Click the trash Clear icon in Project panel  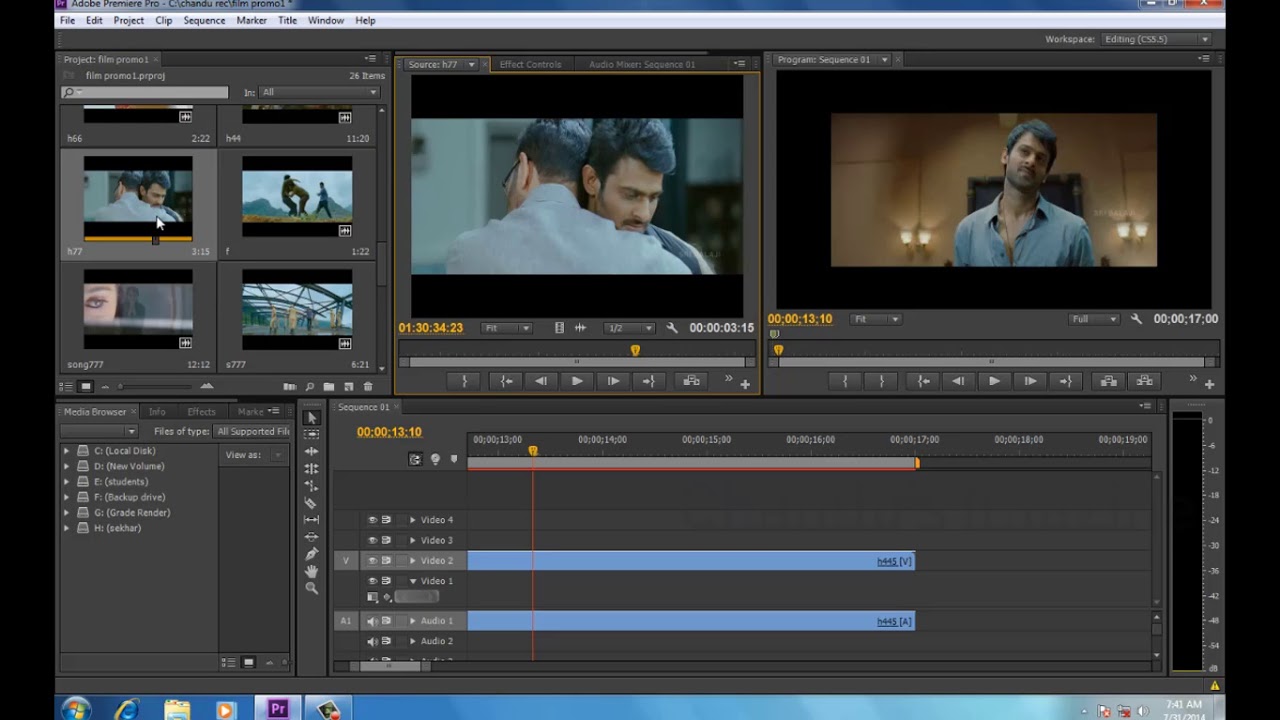tap(368, 386)
